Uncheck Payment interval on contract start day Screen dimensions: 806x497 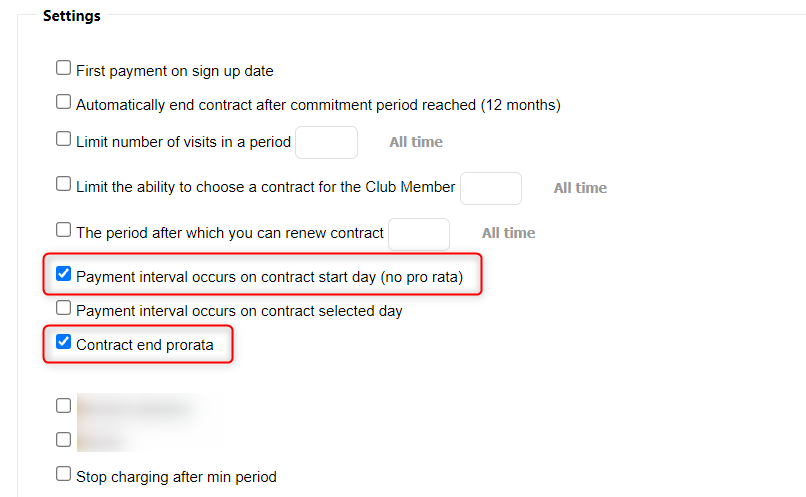tap(64, 274)
